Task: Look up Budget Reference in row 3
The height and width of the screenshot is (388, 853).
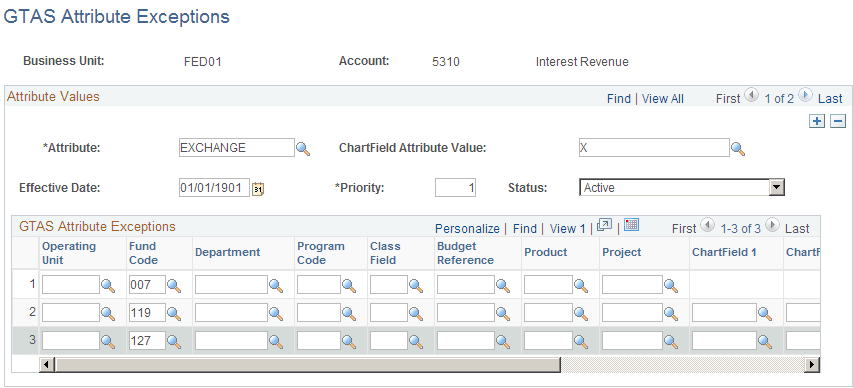Action: coord(503,342)
